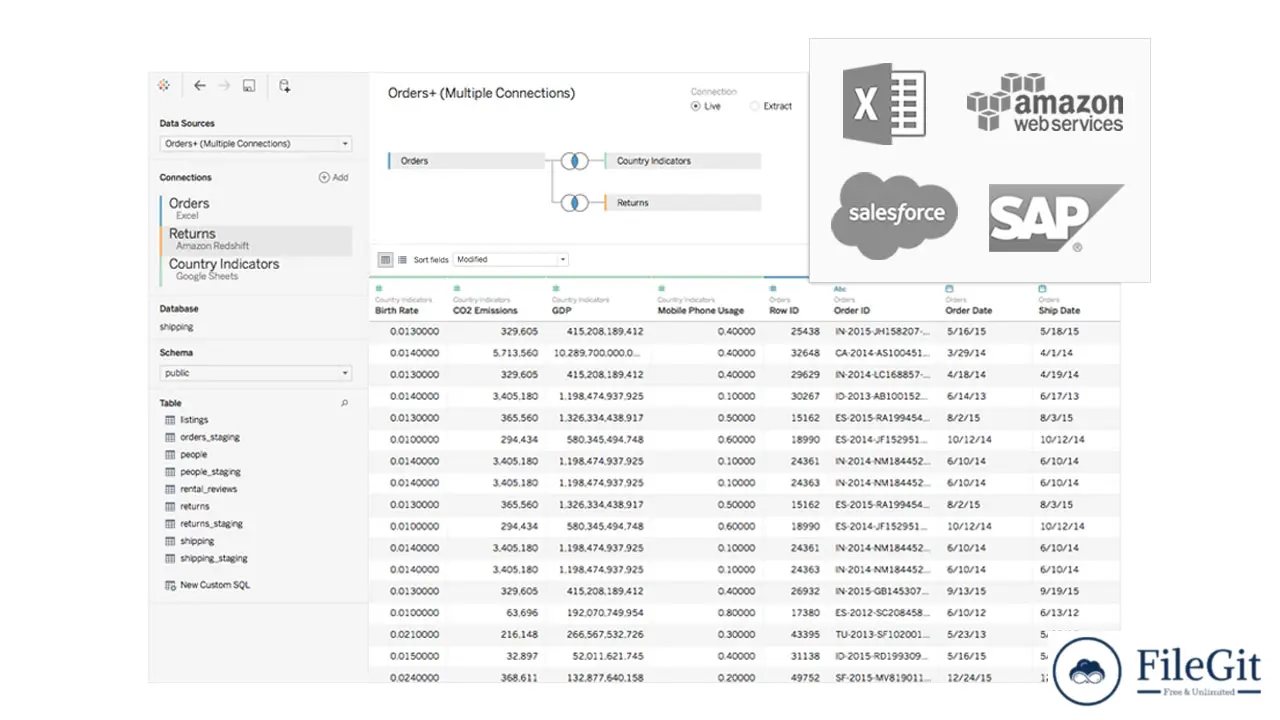
Task: Click Ship Date cell 6/17/13
Action: tap(1059, 396)
